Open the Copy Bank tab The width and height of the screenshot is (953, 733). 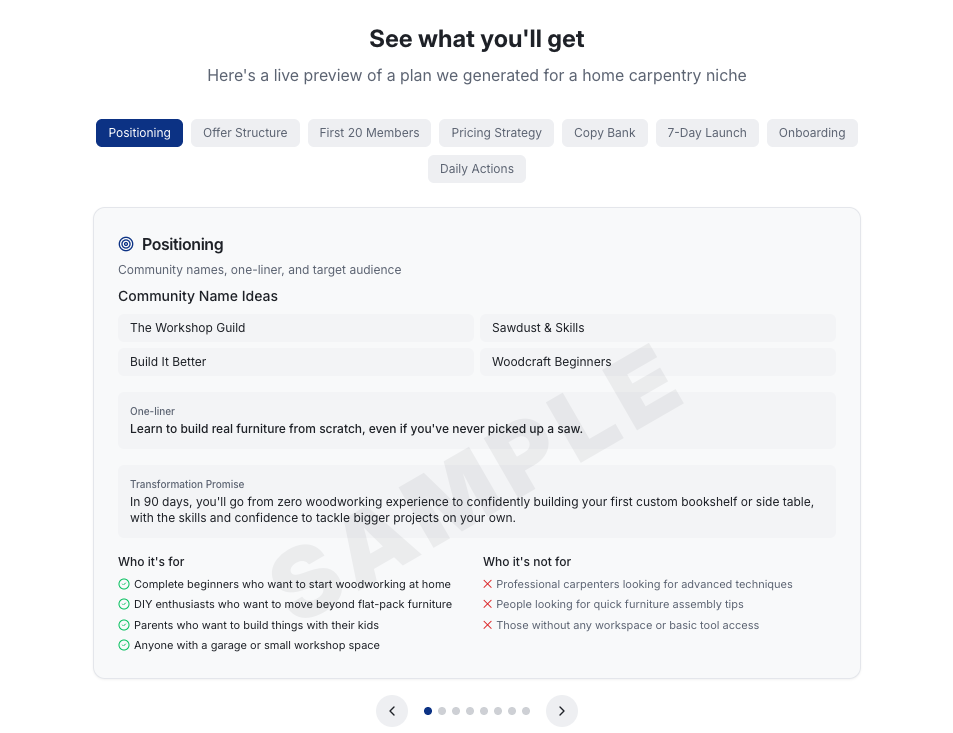[x=605, y=133]
